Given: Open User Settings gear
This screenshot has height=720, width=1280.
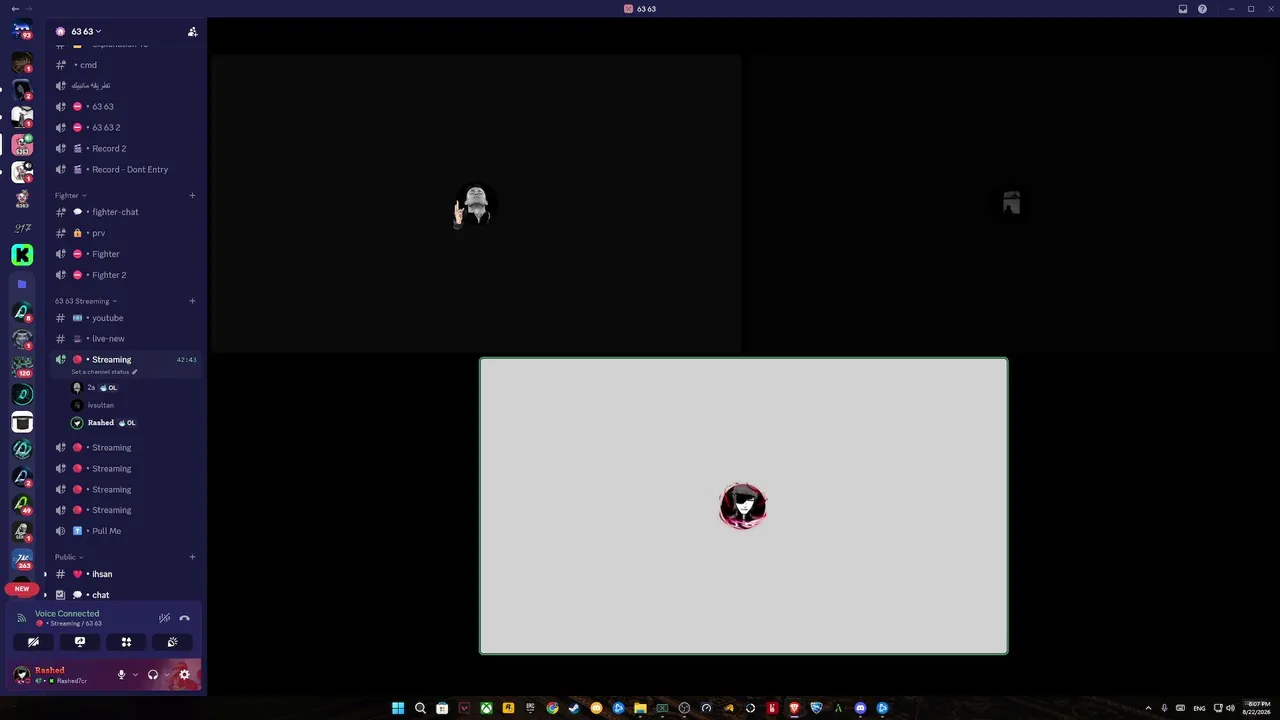Looking at the screenshot, I should coord(184,675).
